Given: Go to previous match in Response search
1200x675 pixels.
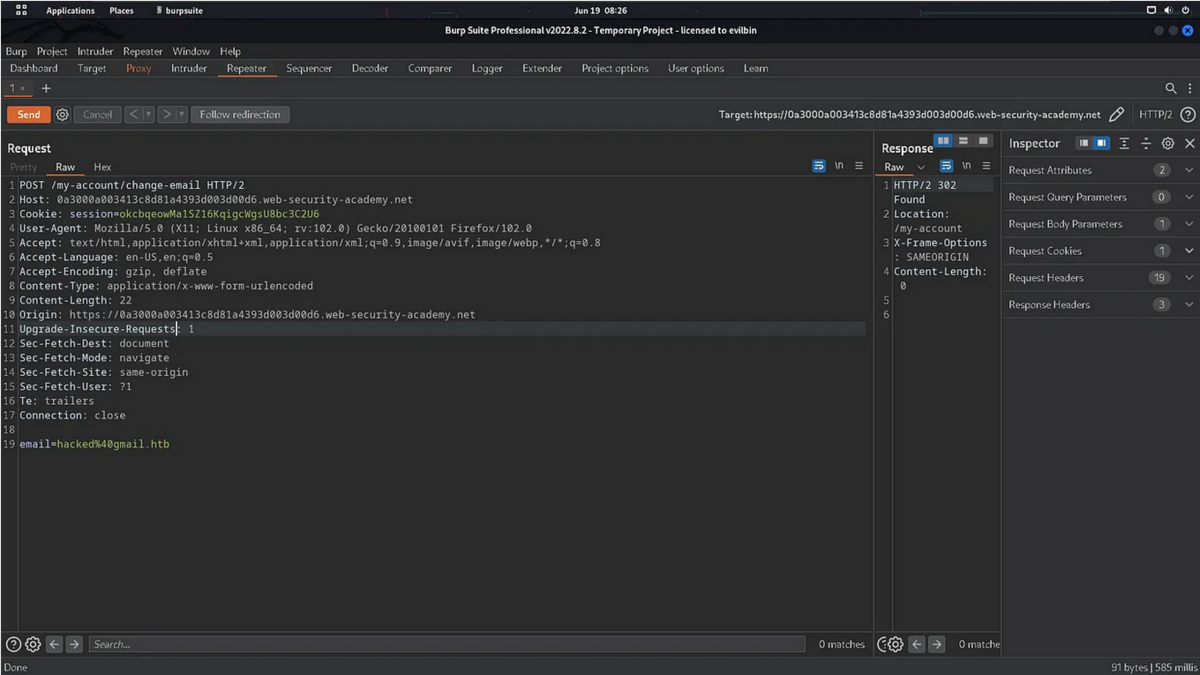Looking at the screenshot, I should click(x=918, y=645).
